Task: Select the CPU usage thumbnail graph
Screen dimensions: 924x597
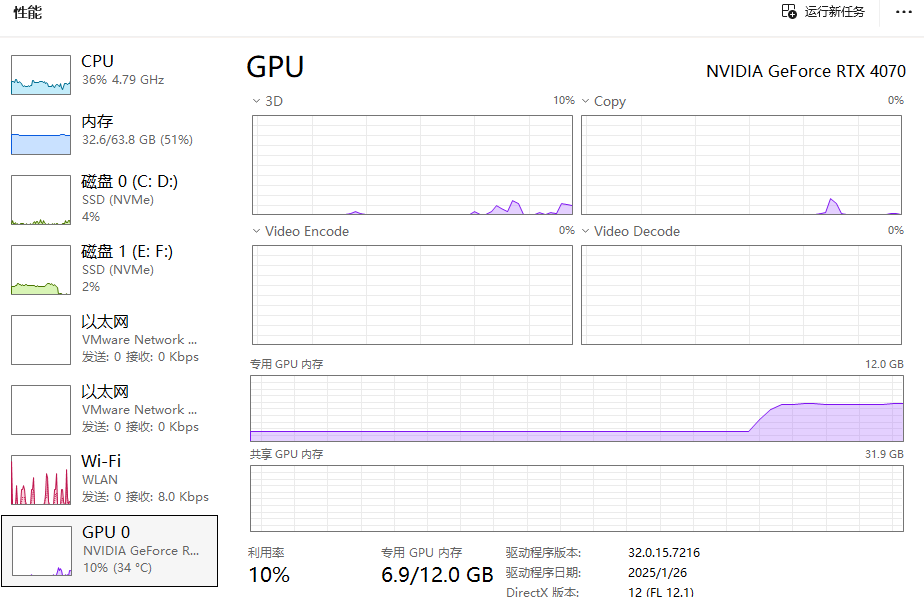Action: tap(41, 74)
